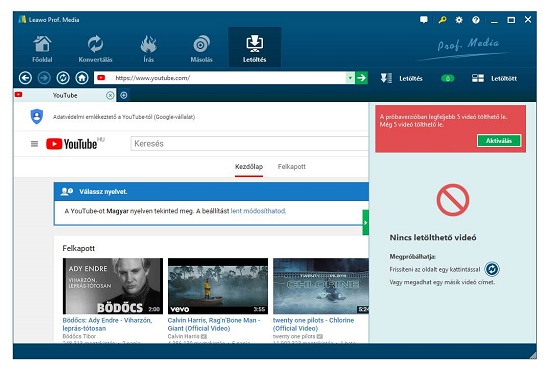
Task: Open the Calvin Harris Giant video thumbnail
Action: point(218,286)
